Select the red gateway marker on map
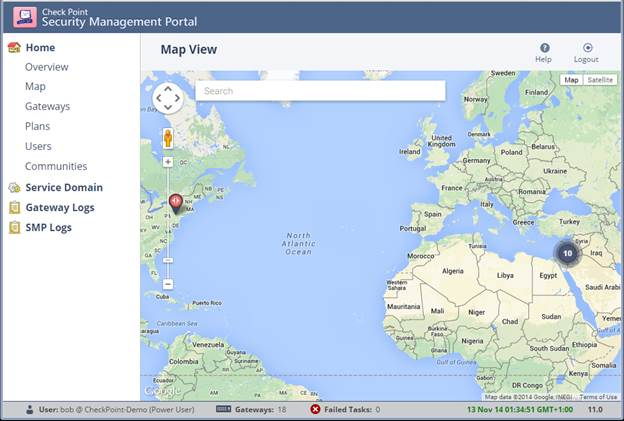Viewport: 624px width, 421px height. [x=176, y=204]
